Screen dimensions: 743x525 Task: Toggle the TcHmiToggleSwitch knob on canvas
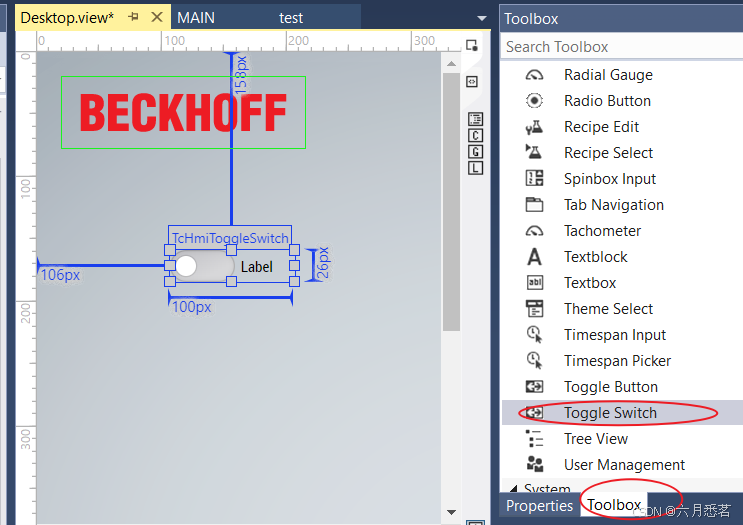186,266
